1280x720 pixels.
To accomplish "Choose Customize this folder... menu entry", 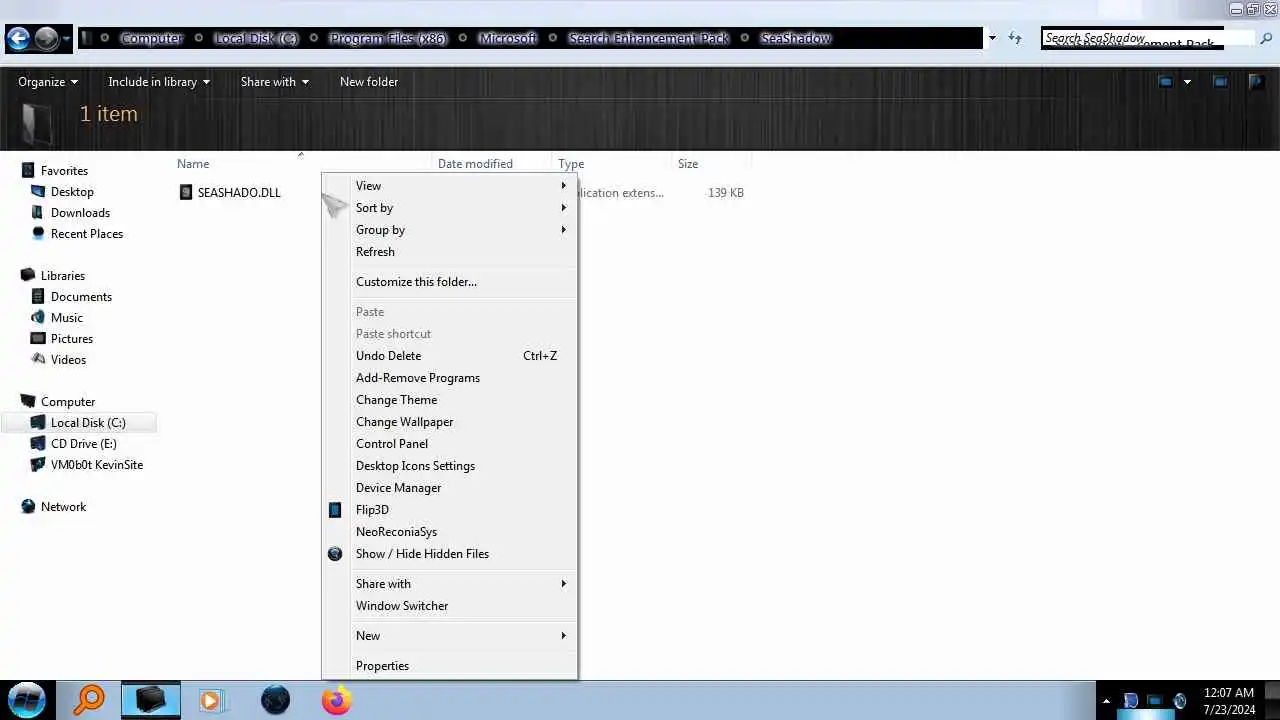I will 449,282.
